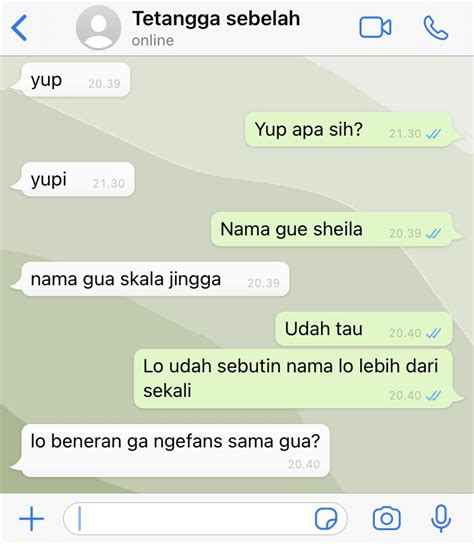The height and width of the screenshot is (544, 474).
Task: Select the 'Nama gue sheila' message
Action: 334,229
